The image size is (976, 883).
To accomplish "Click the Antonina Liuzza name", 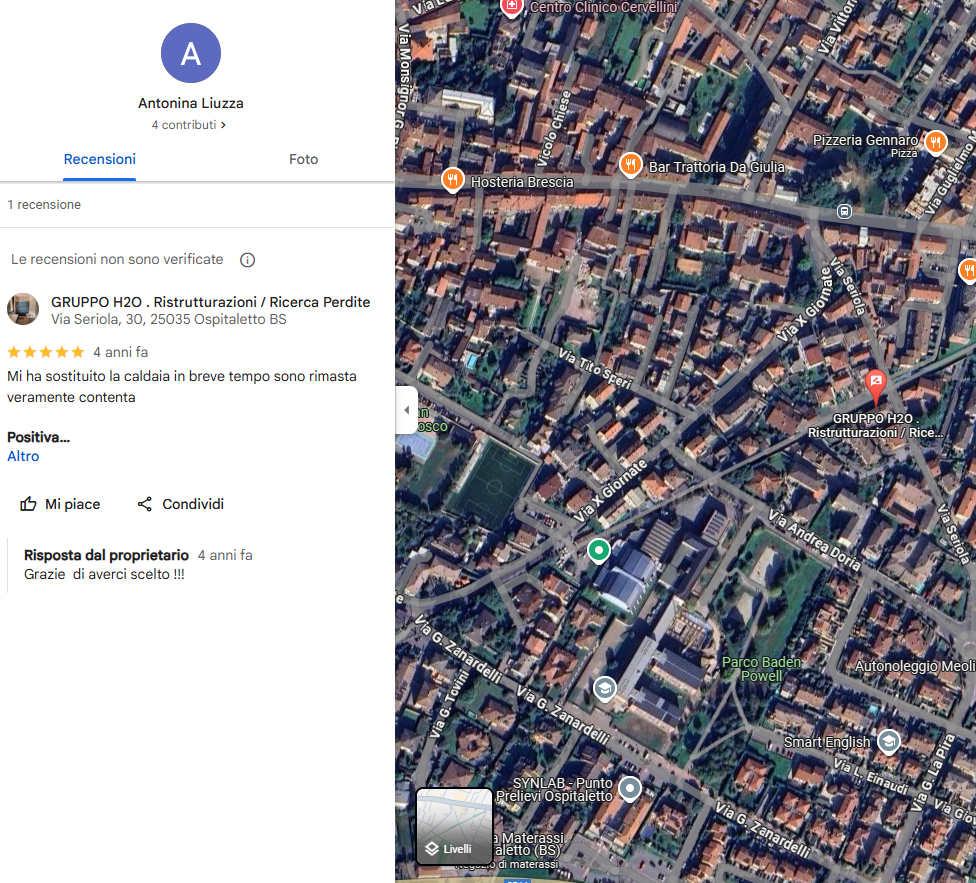I will (190, 103).
